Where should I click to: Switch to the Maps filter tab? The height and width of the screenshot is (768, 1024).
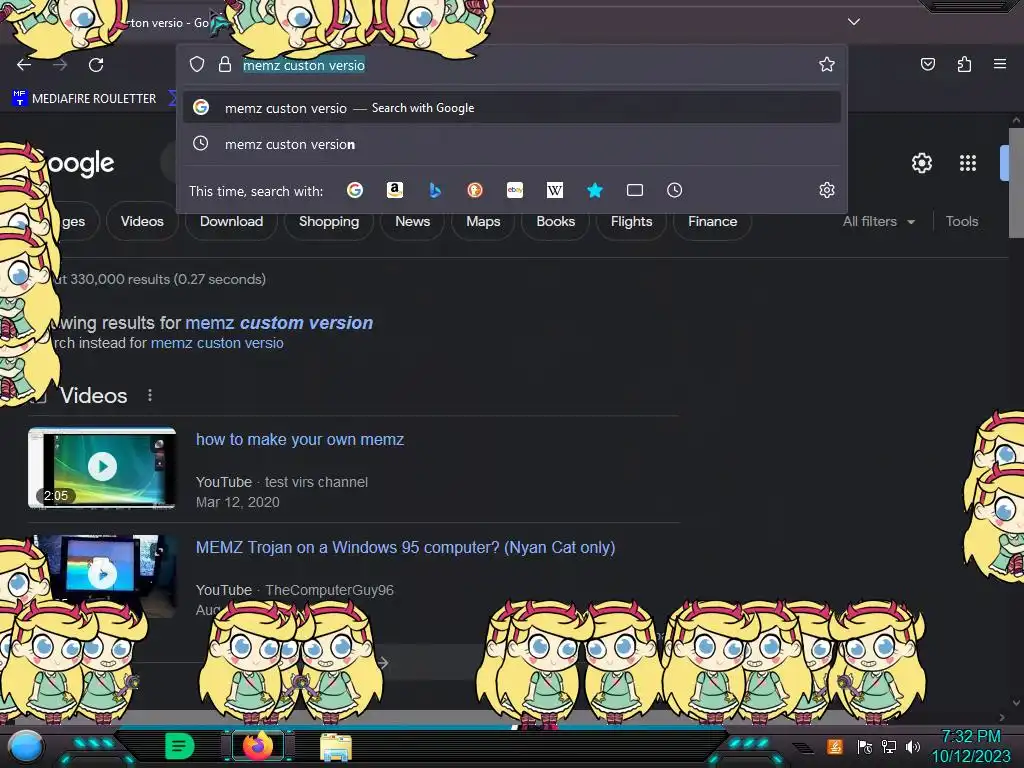tap(483, 221)
